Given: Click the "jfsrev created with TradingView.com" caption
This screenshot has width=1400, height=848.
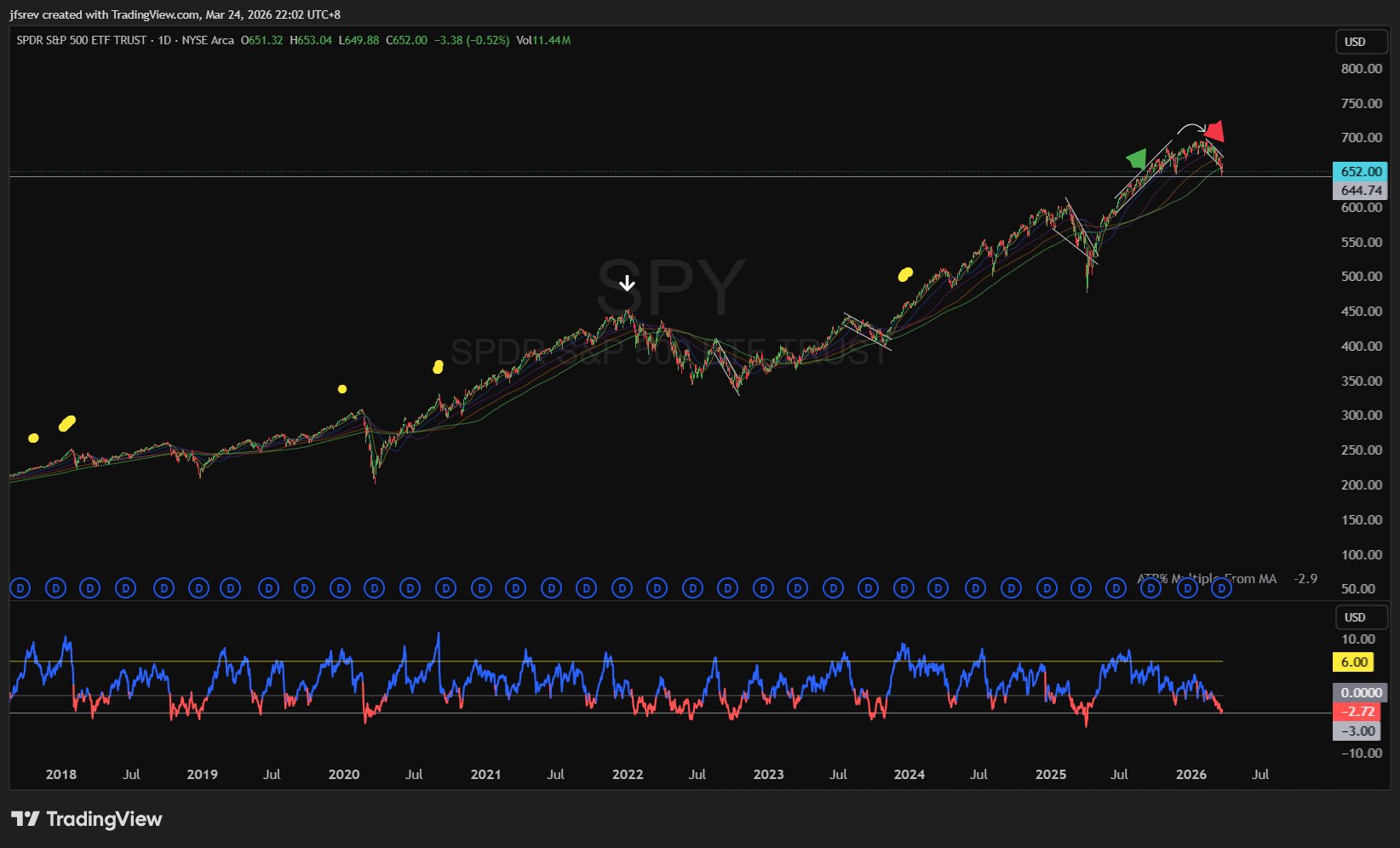Looking at the screenshot, I should 104,14.
